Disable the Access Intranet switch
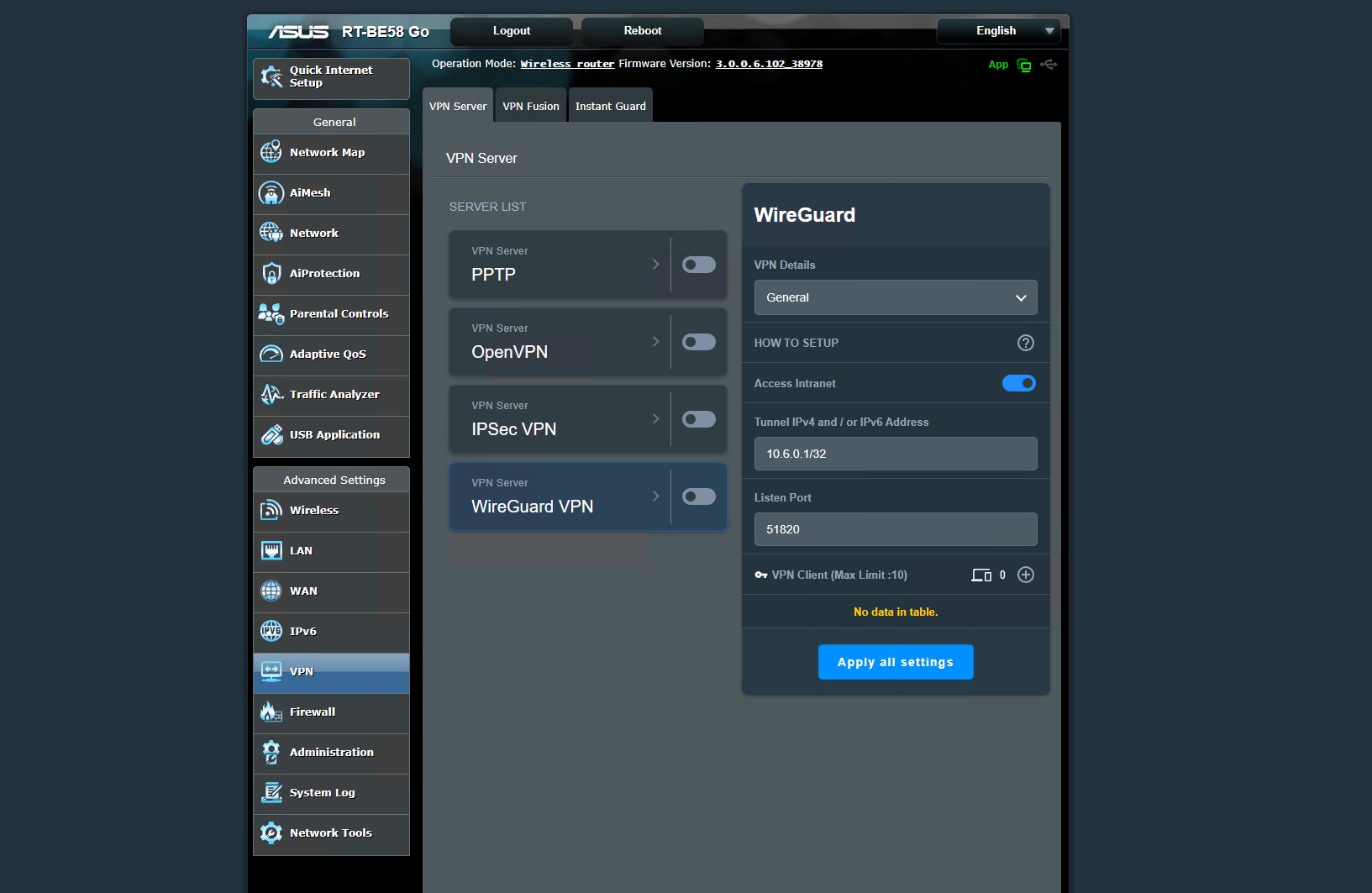Viewport: 1372px width, 893px height. pos(1018,383)
